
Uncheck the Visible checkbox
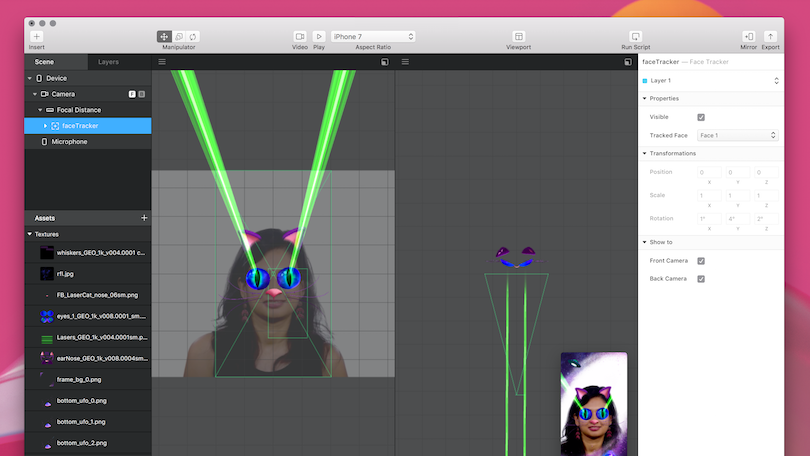pyautogui.click(x=701, y=117)
